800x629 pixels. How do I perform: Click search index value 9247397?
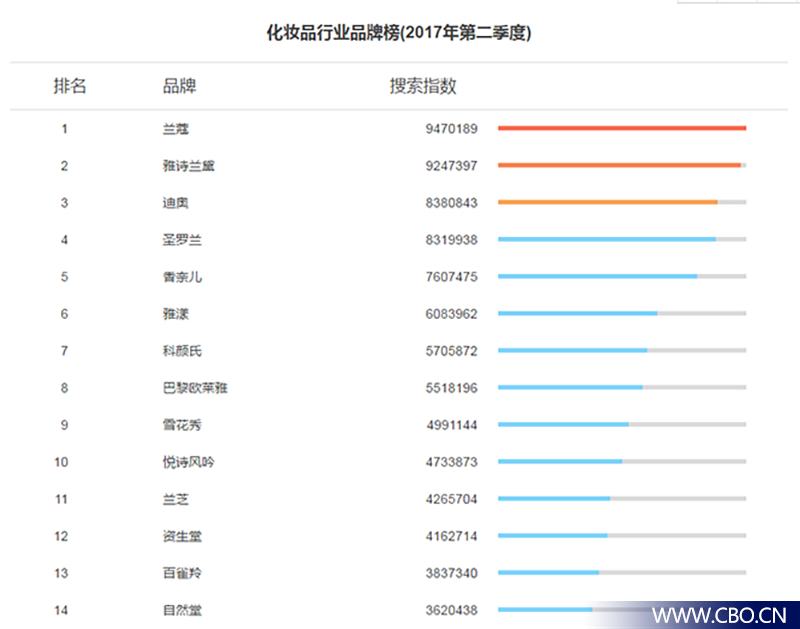452,166
